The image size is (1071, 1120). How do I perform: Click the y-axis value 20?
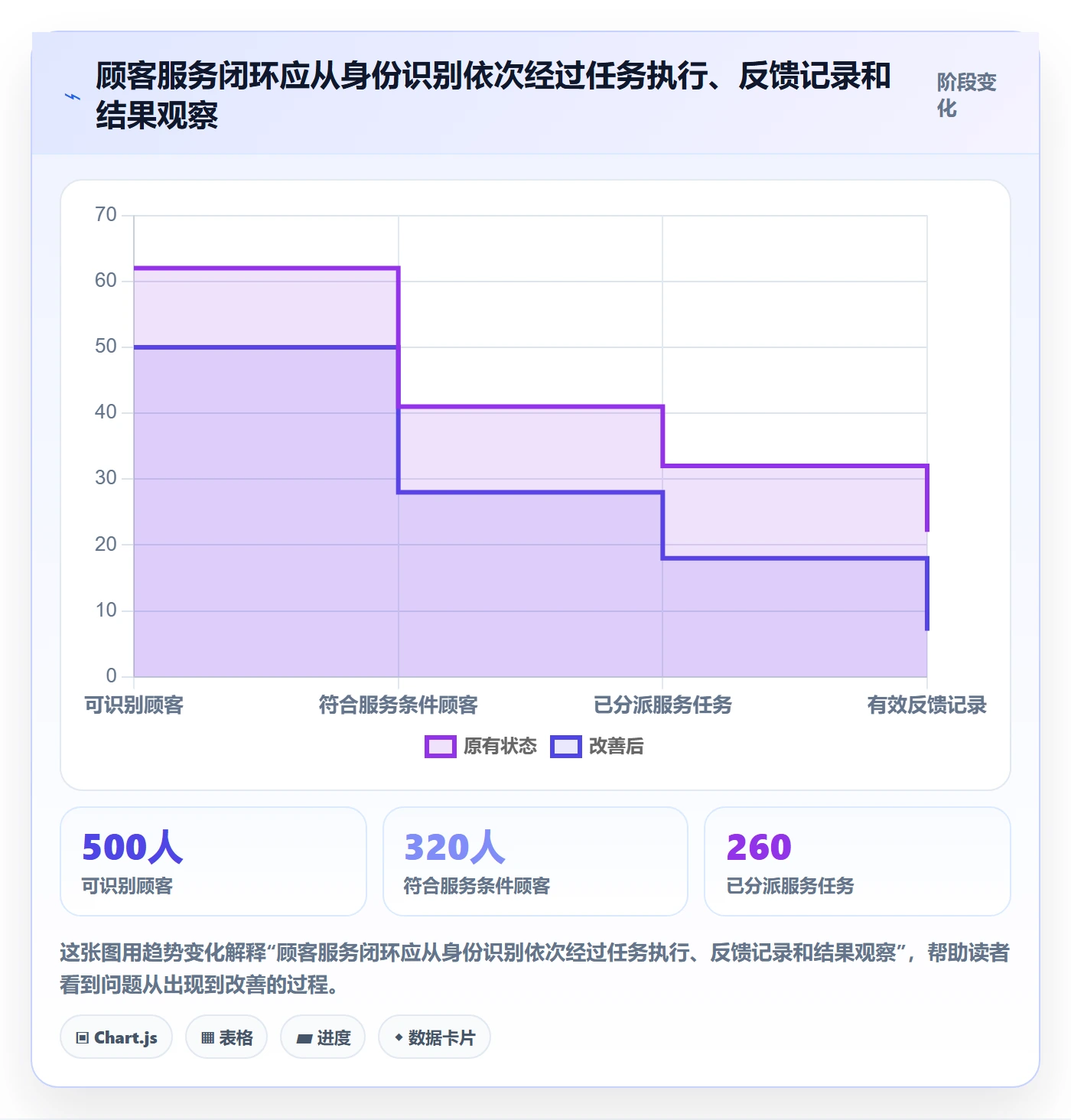point(106,545)
